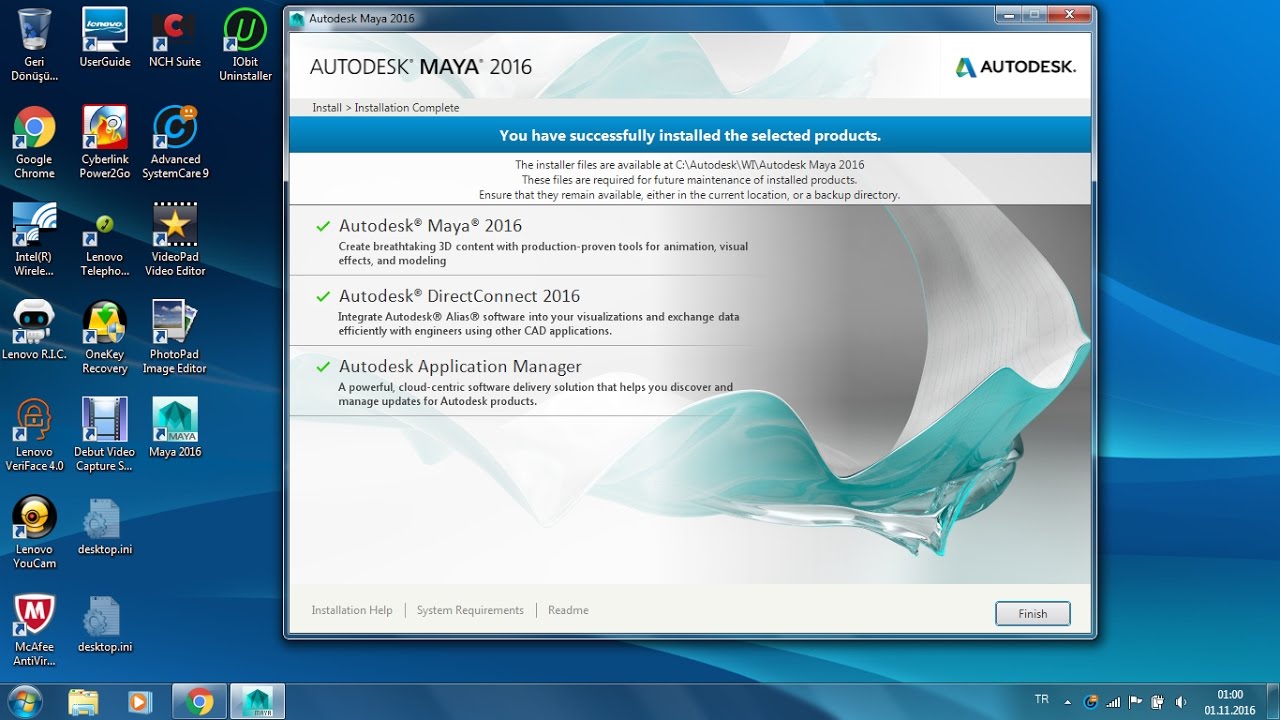
Task: Open the NCH Suite desktop icon
Action: click(175, 38)
